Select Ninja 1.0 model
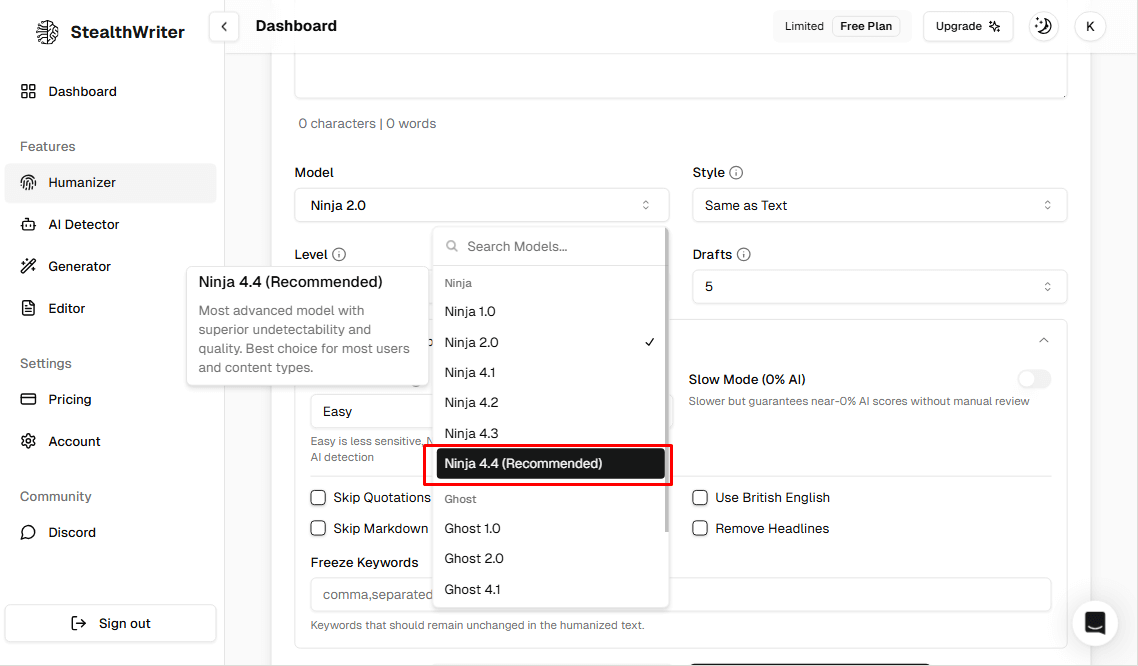 click(549, 311)
